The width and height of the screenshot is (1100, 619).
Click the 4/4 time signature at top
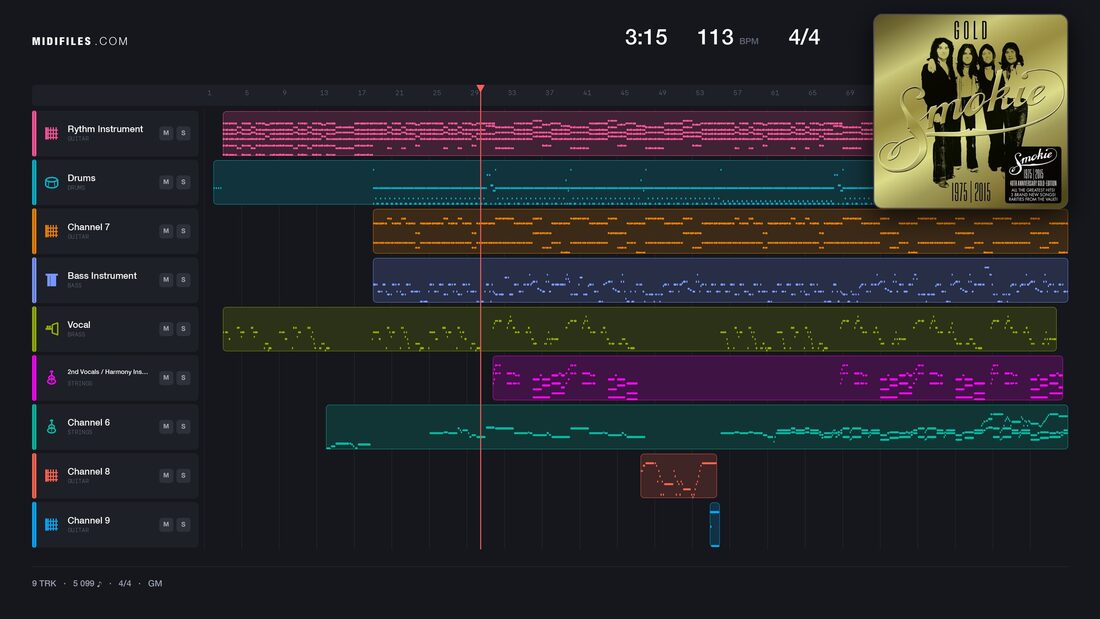tap(804, 37)
